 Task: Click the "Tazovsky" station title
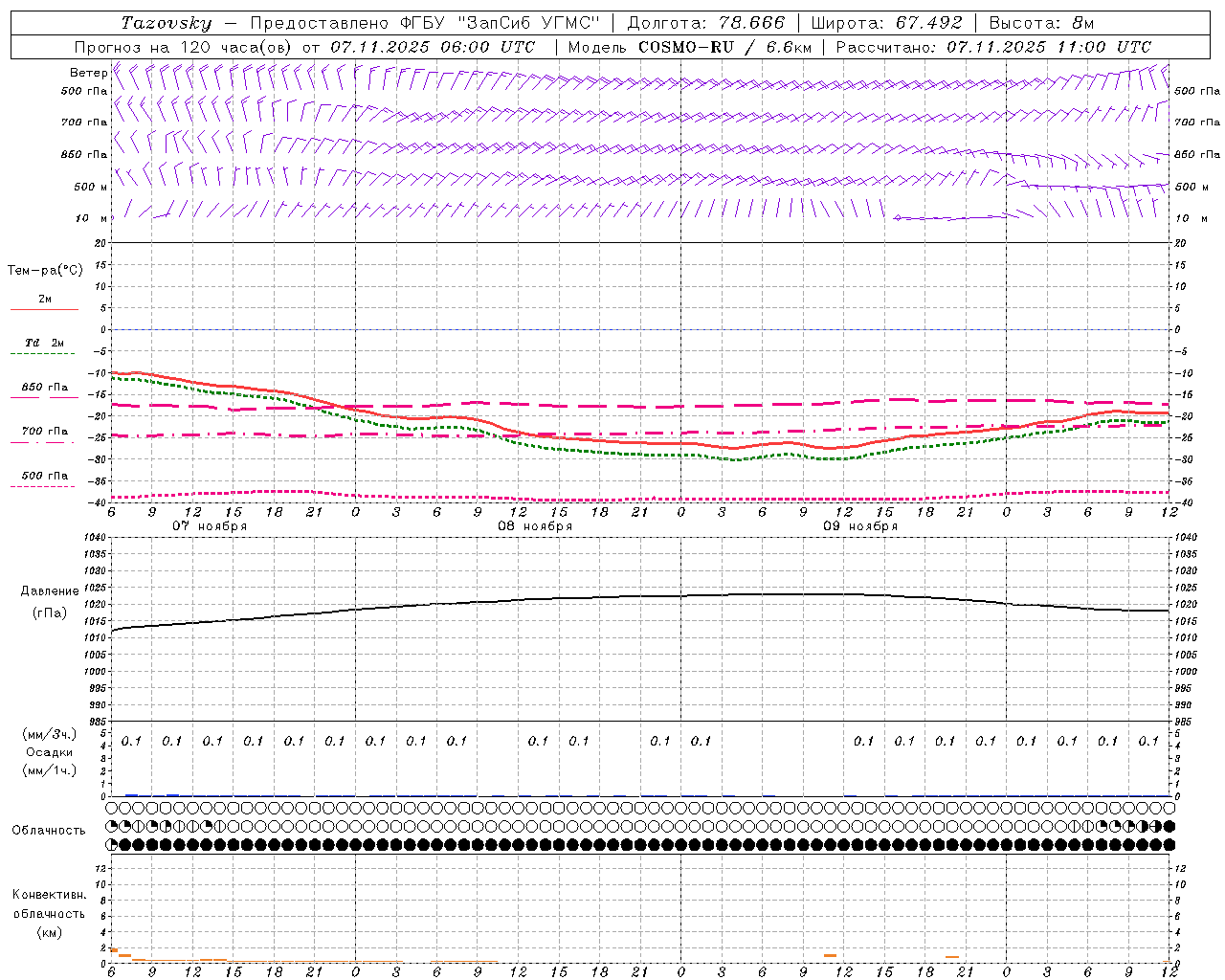pos(167,23)
